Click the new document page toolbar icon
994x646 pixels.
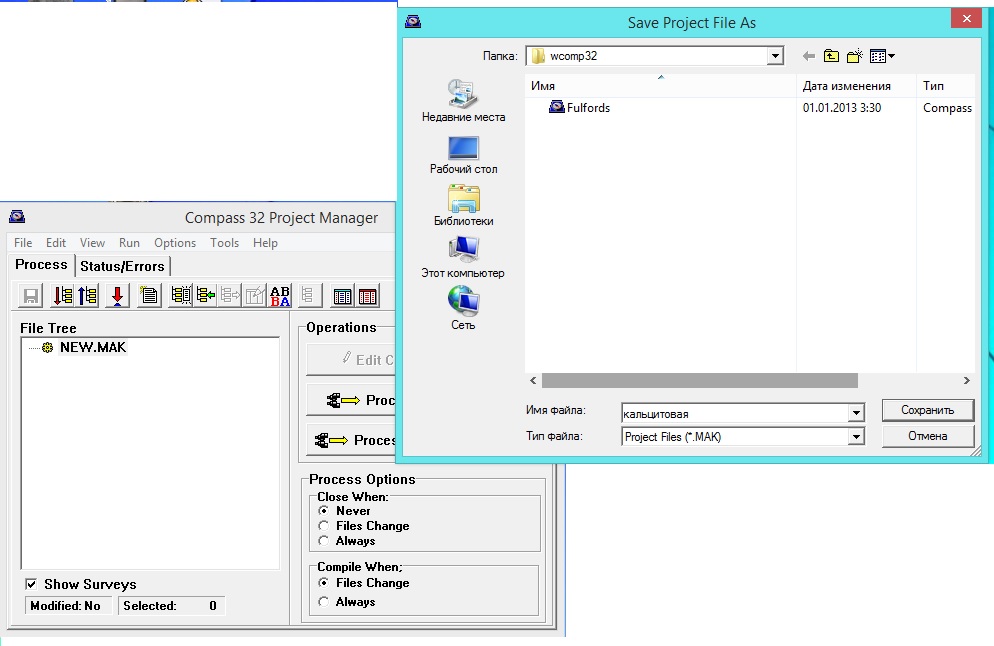149,296
